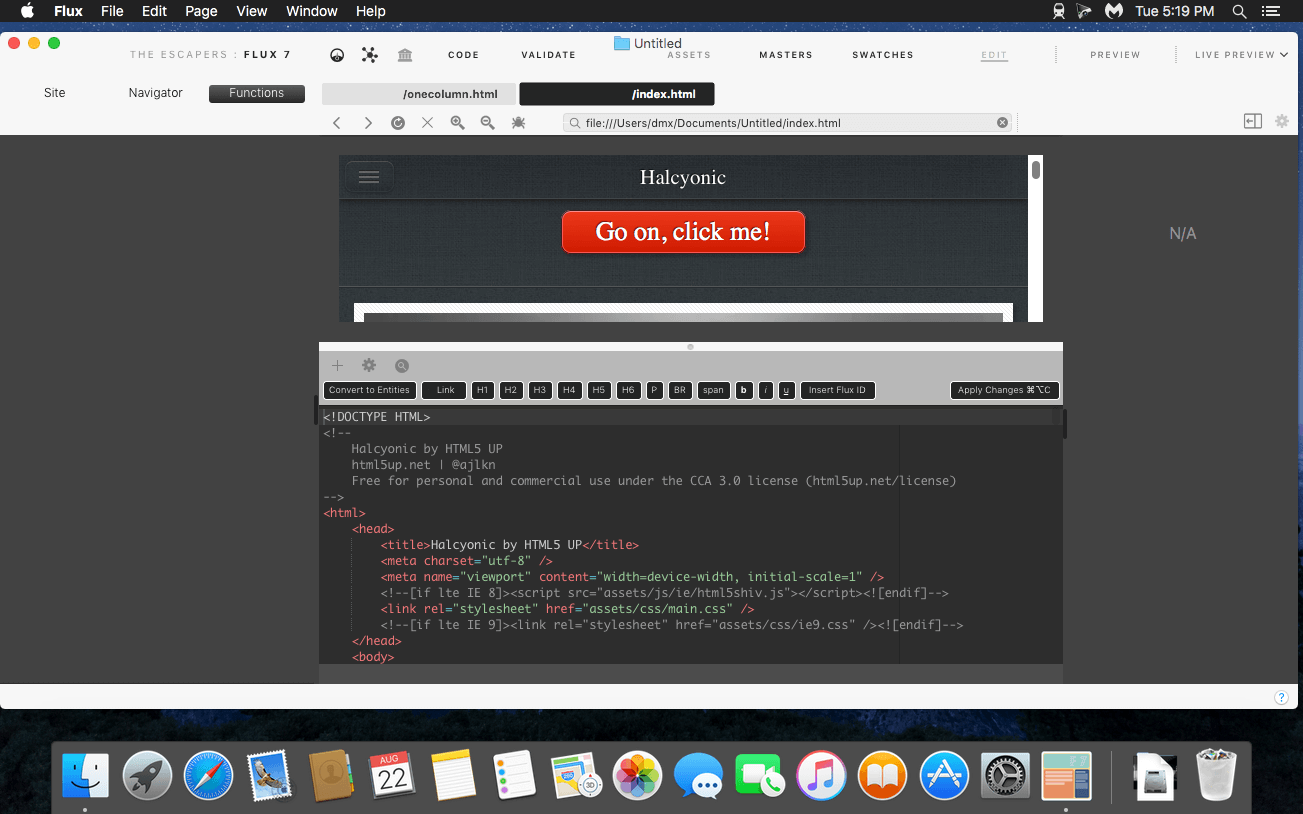Open the Apple menu
This screenshot has width=1303, height=814.
(x=27, y=11)
